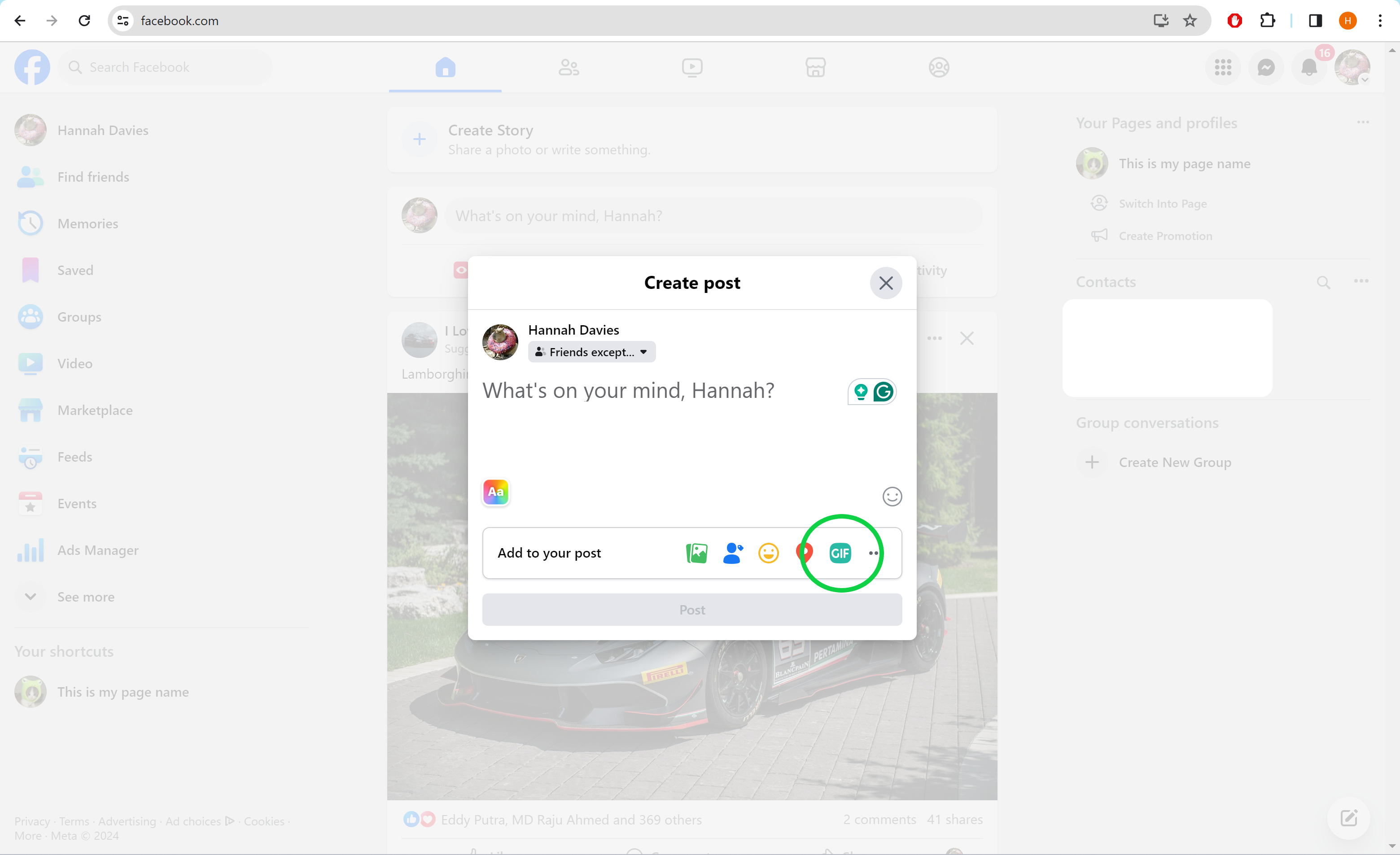
Task: Search contacts with magnifier icon
Action: tap(1323, 282)
